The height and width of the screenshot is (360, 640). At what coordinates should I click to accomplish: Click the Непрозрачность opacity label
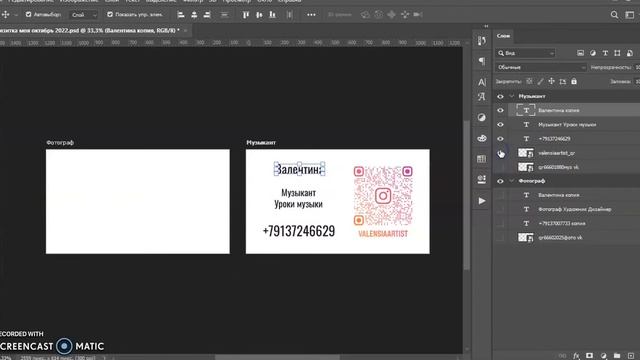pos(611,67)
